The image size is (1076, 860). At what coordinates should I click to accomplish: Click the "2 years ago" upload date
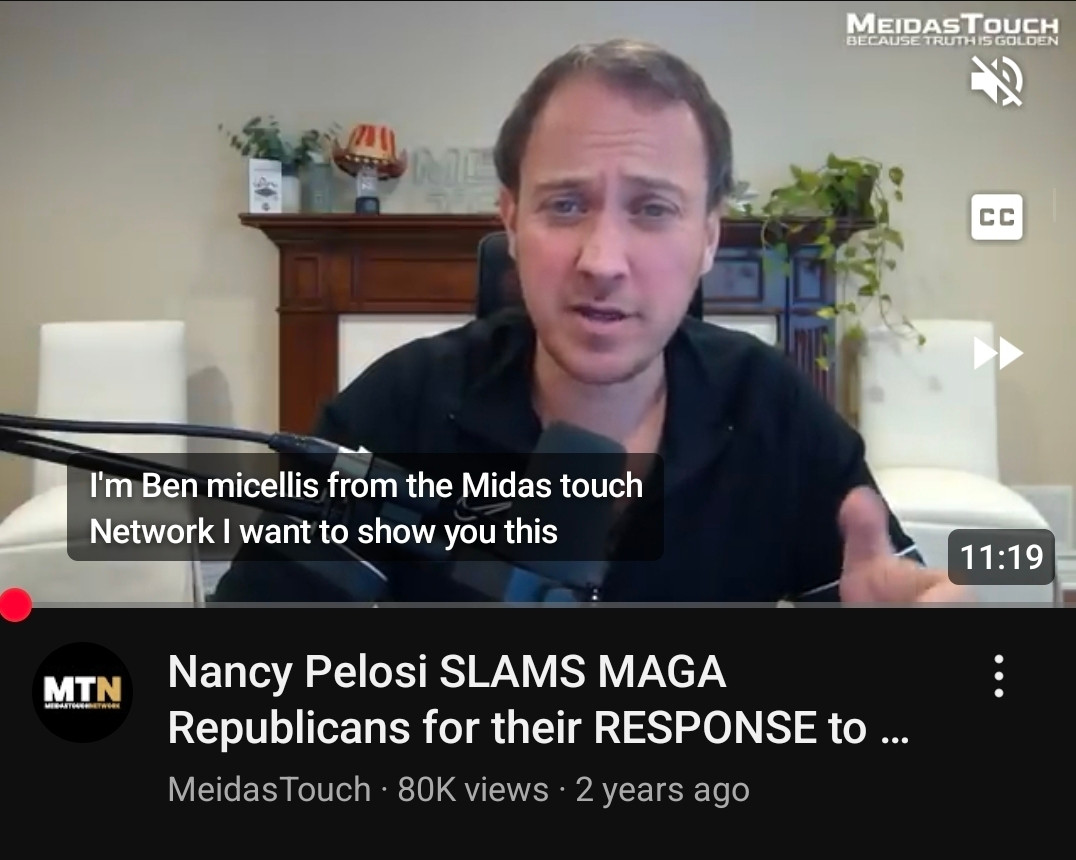[662, 789]
